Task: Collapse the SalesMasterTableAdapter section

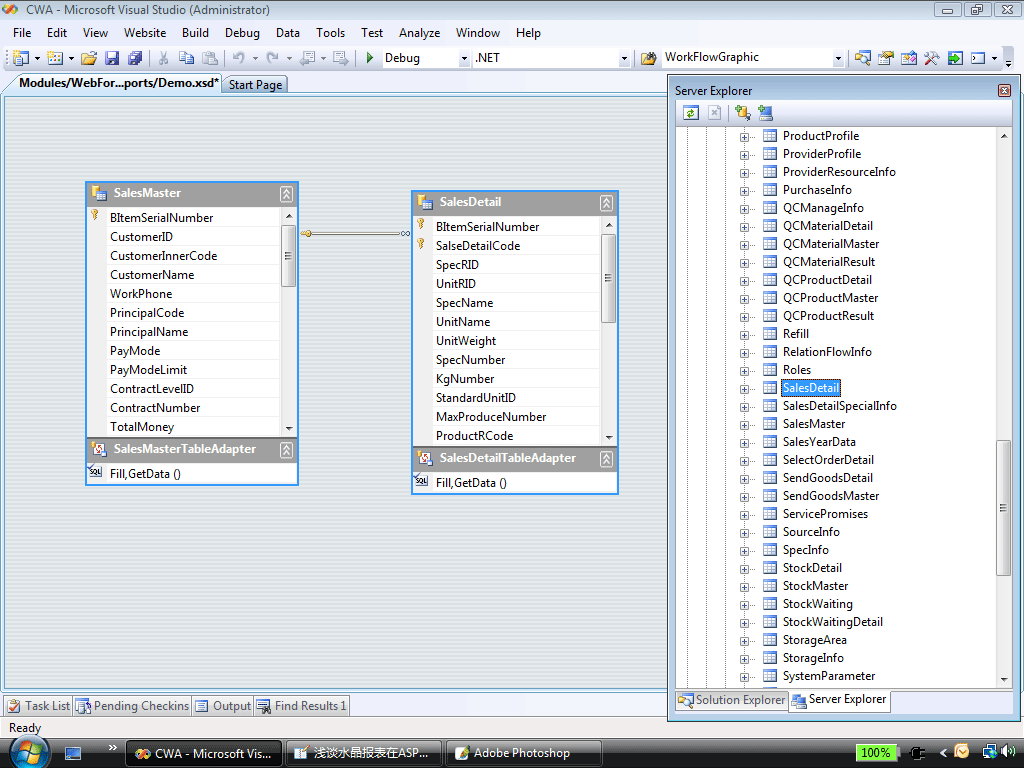Action: tap(286, 449)
